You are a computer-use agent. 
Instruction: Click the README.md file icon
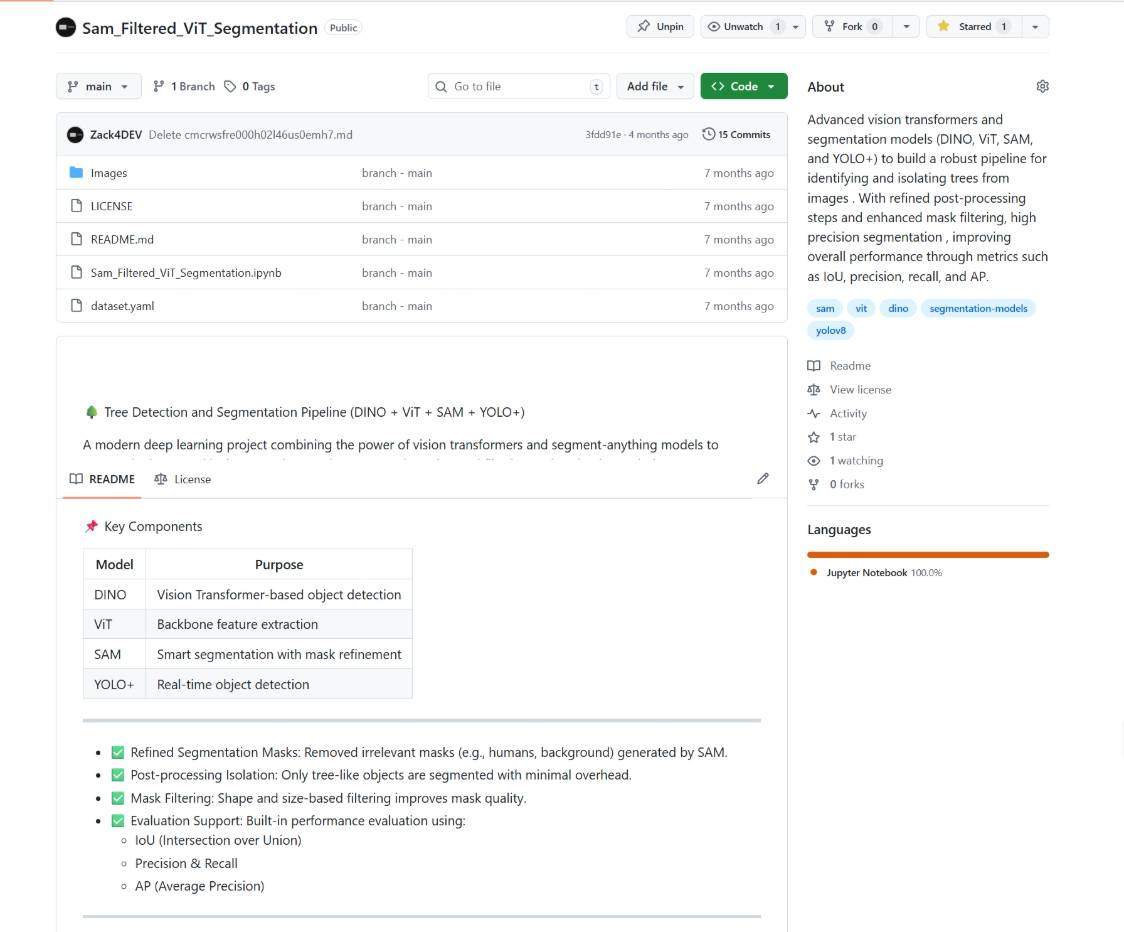(x=77, y=239)
